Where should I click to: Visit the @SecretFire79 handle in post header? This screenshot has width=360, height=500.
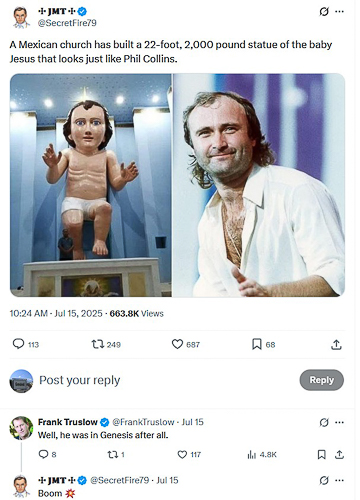coord(67,23)
